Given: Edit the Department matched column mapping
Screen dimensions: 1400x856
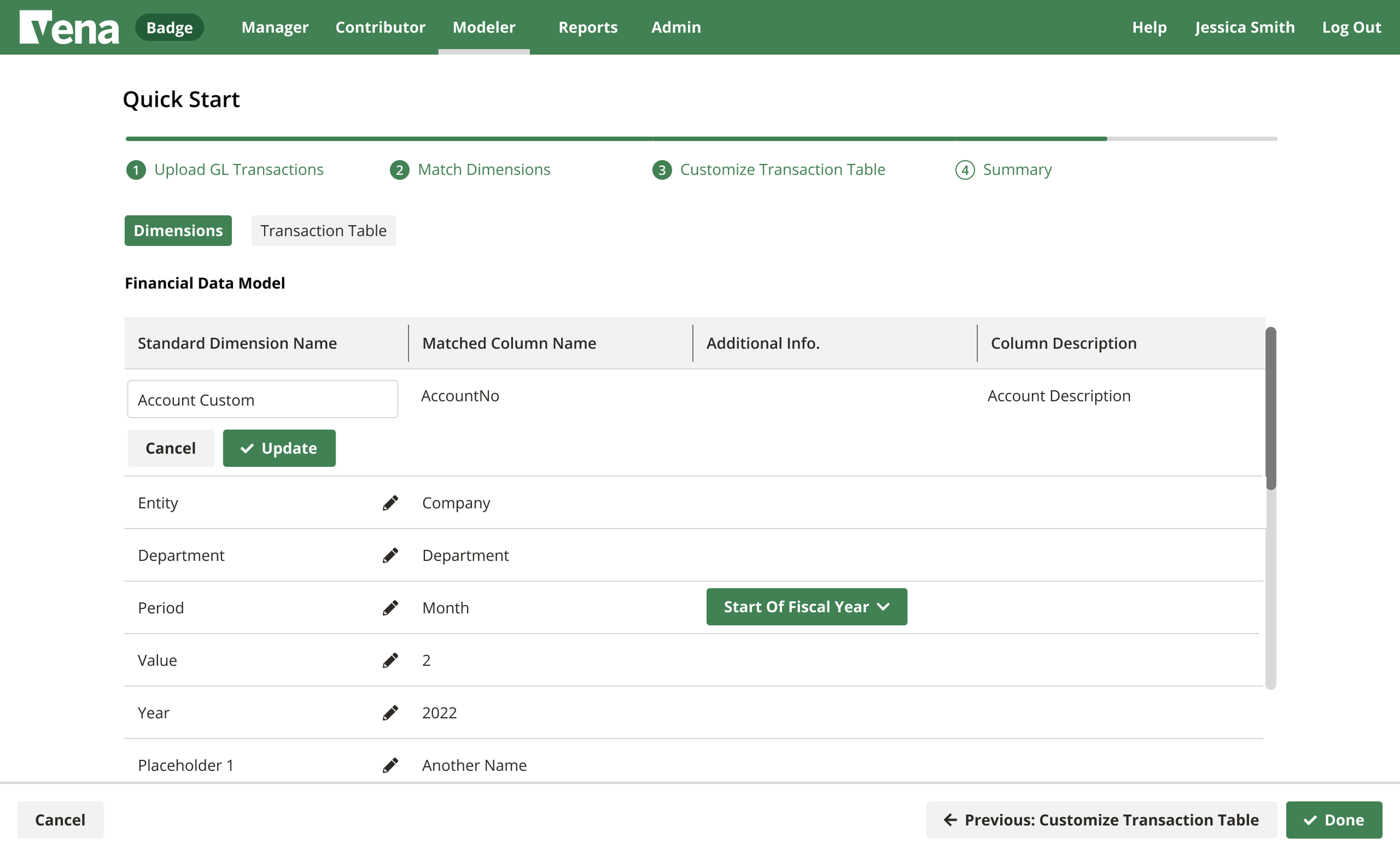Looking at the screenshot, I should pyautogui.click(x=390, y=555).
